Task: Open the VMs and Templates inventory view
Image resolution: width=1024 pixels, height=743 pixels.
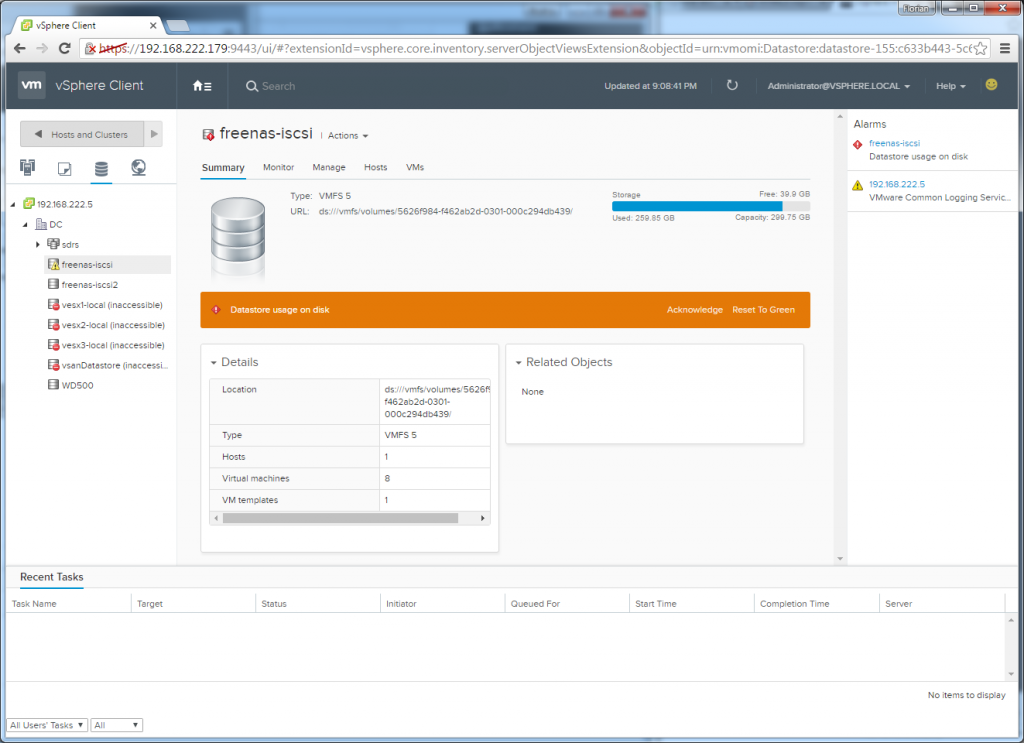Action: (64, 168)
